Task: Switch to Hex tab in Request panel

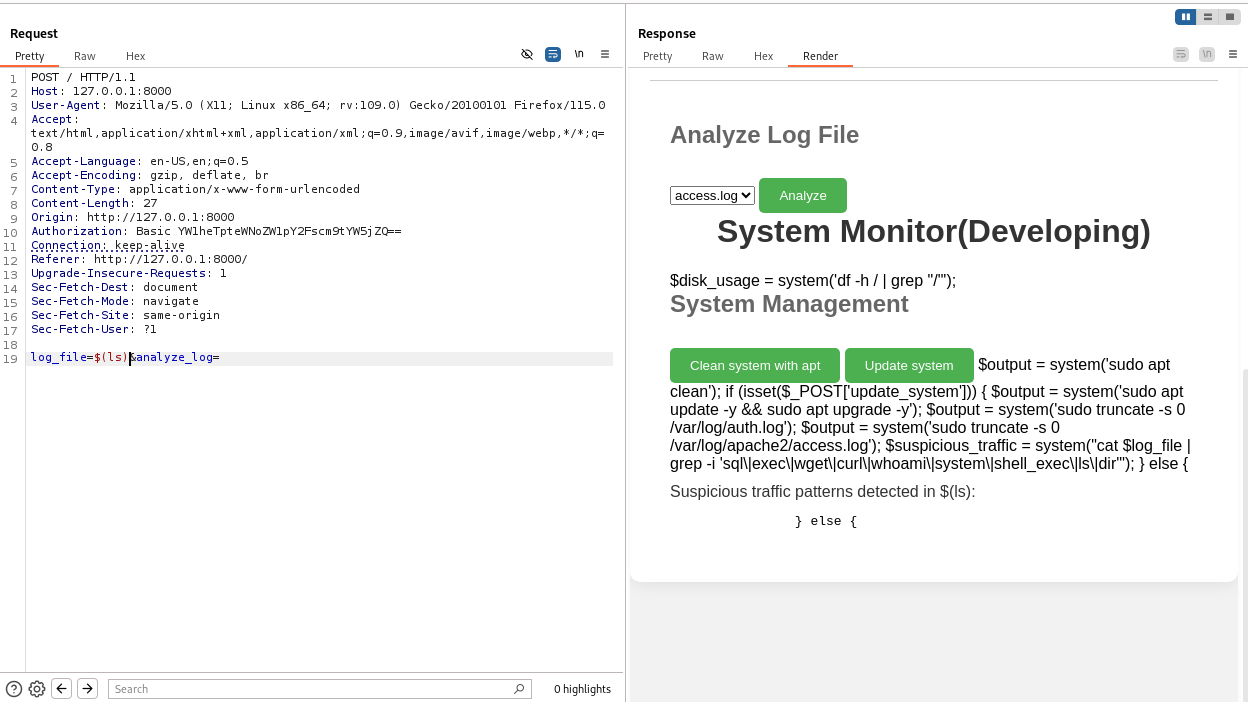Action: coord(135,56)
